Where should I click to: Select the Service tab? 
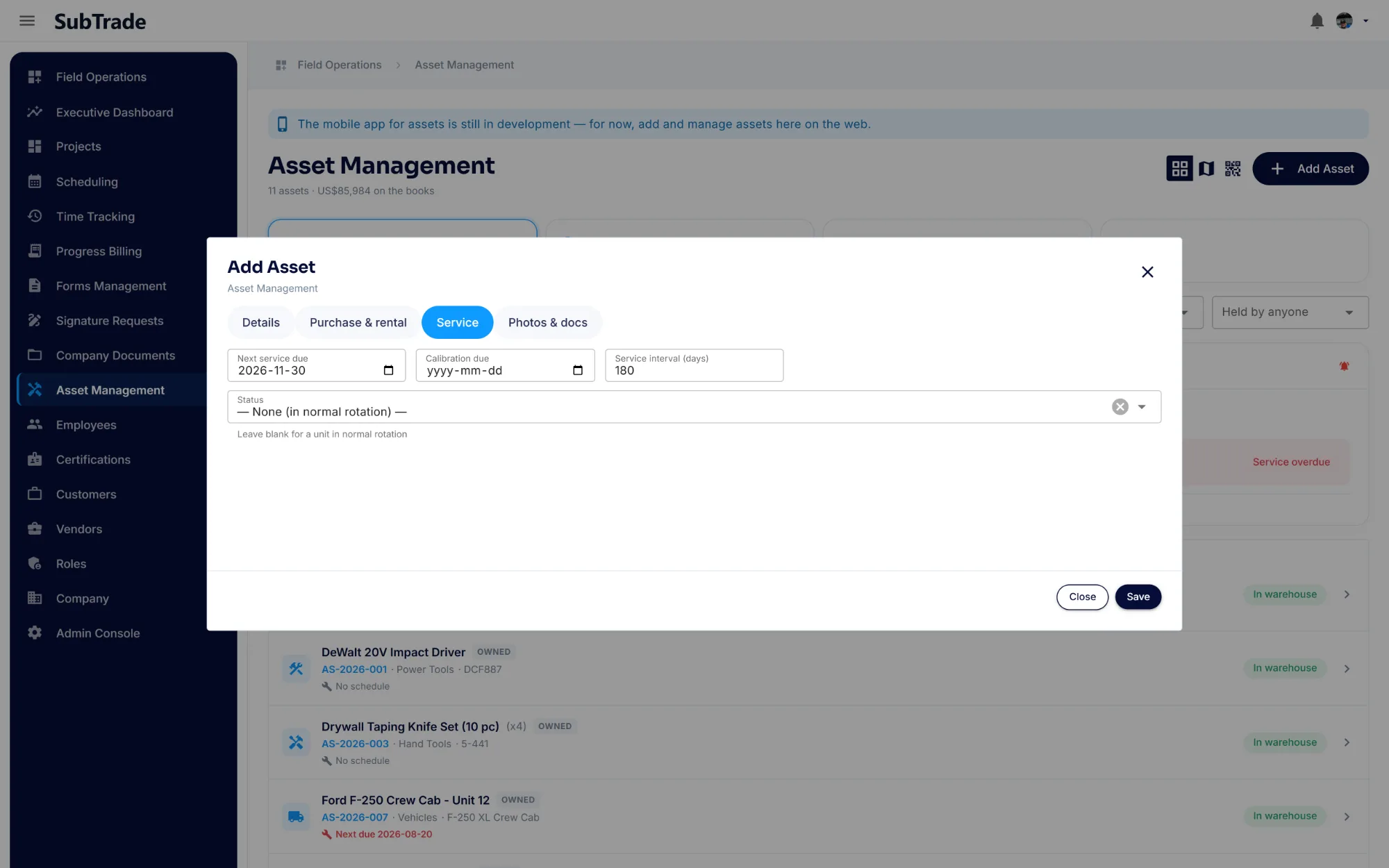pyautogui.click(x=457, y=322)
